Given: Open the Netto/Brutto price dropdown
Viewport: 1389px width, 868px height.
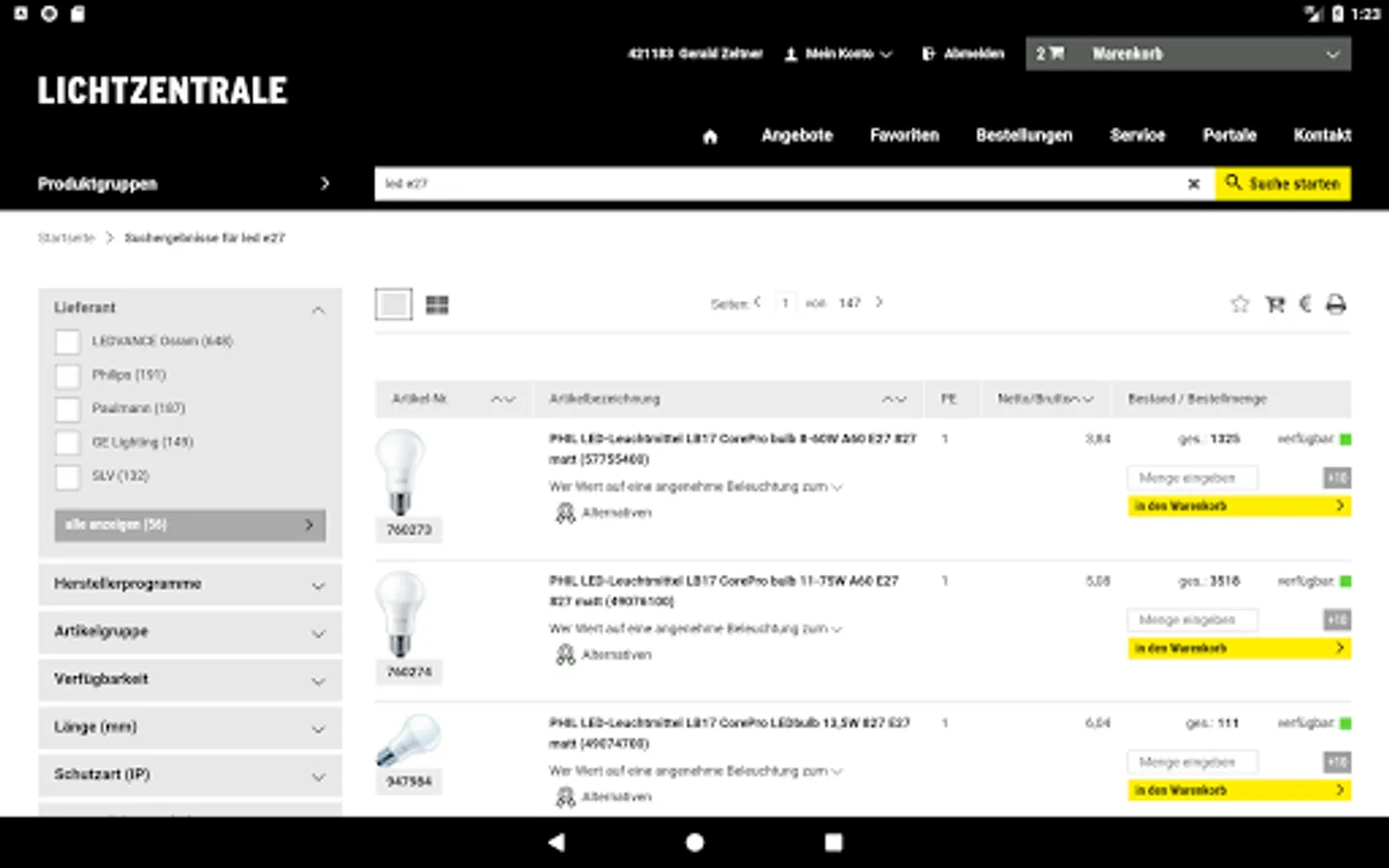Looking at the screenshot, I should coord(1046,399).
